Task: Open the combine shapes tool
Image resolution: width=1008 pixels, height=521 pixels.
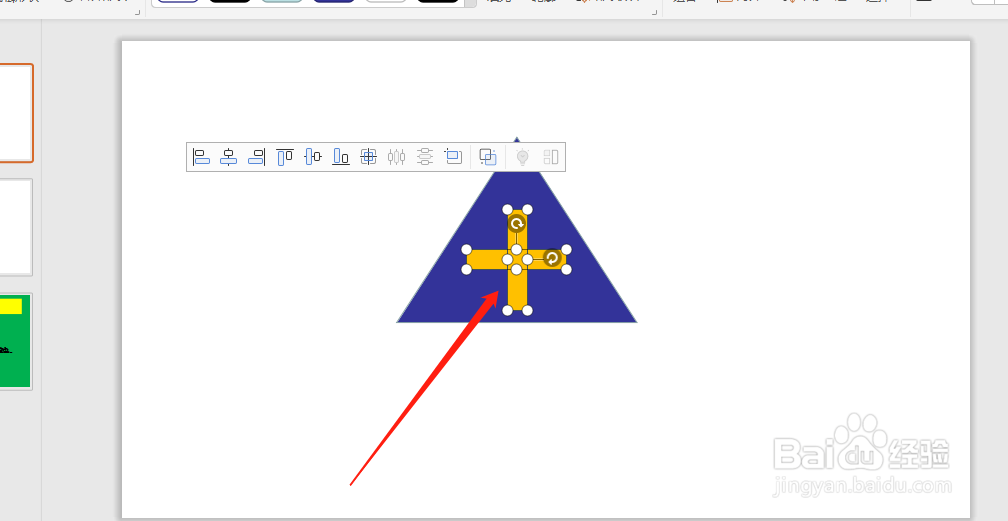Action: coord(488,157)
